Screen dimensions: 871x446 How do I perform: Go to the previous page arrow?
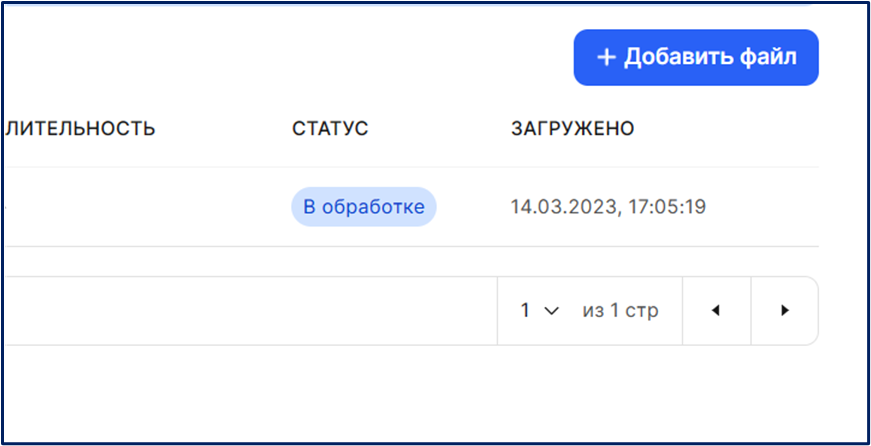[716, 310]
